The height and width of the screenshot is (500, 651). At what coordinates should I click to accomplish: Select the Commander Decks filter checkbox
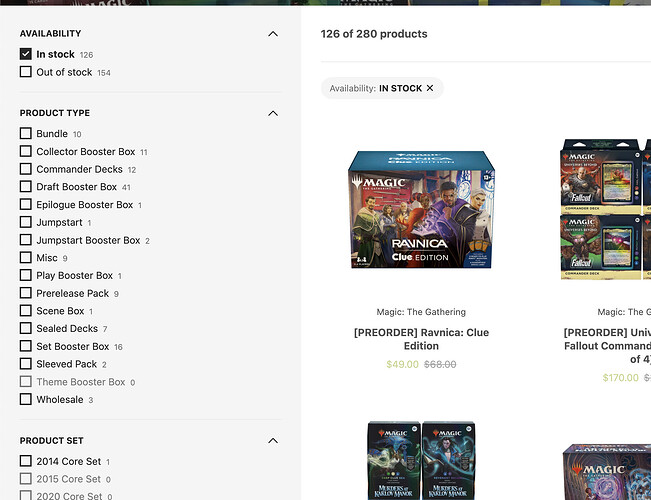26,169
